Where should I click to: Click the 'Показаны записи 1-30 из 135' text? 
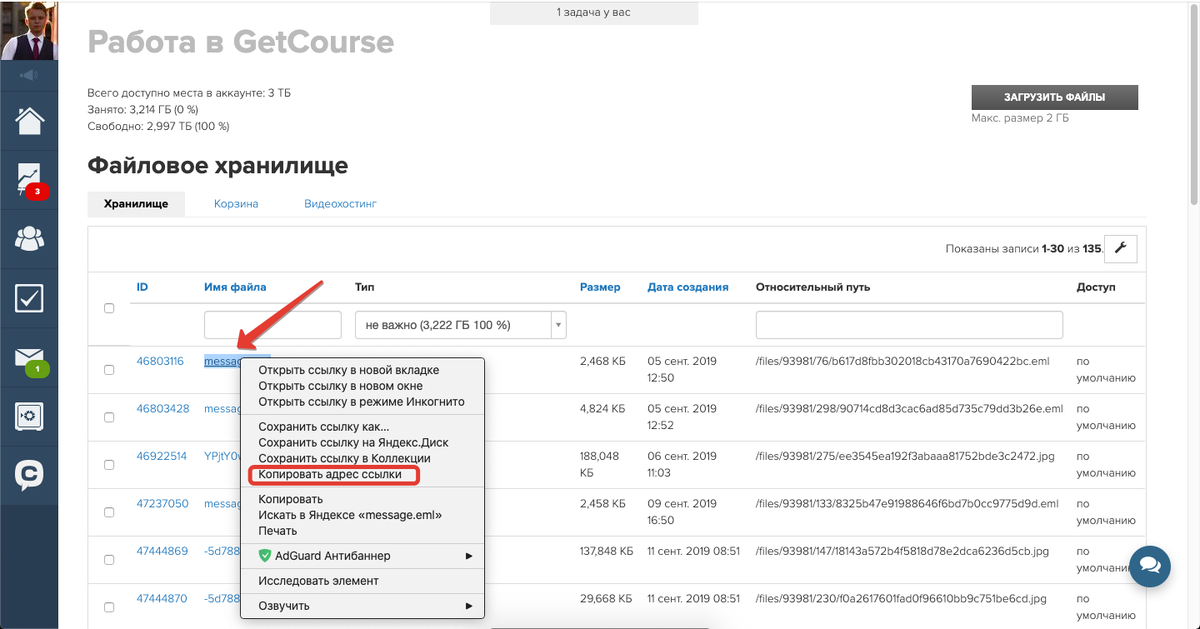click(x=1023, y=249)
